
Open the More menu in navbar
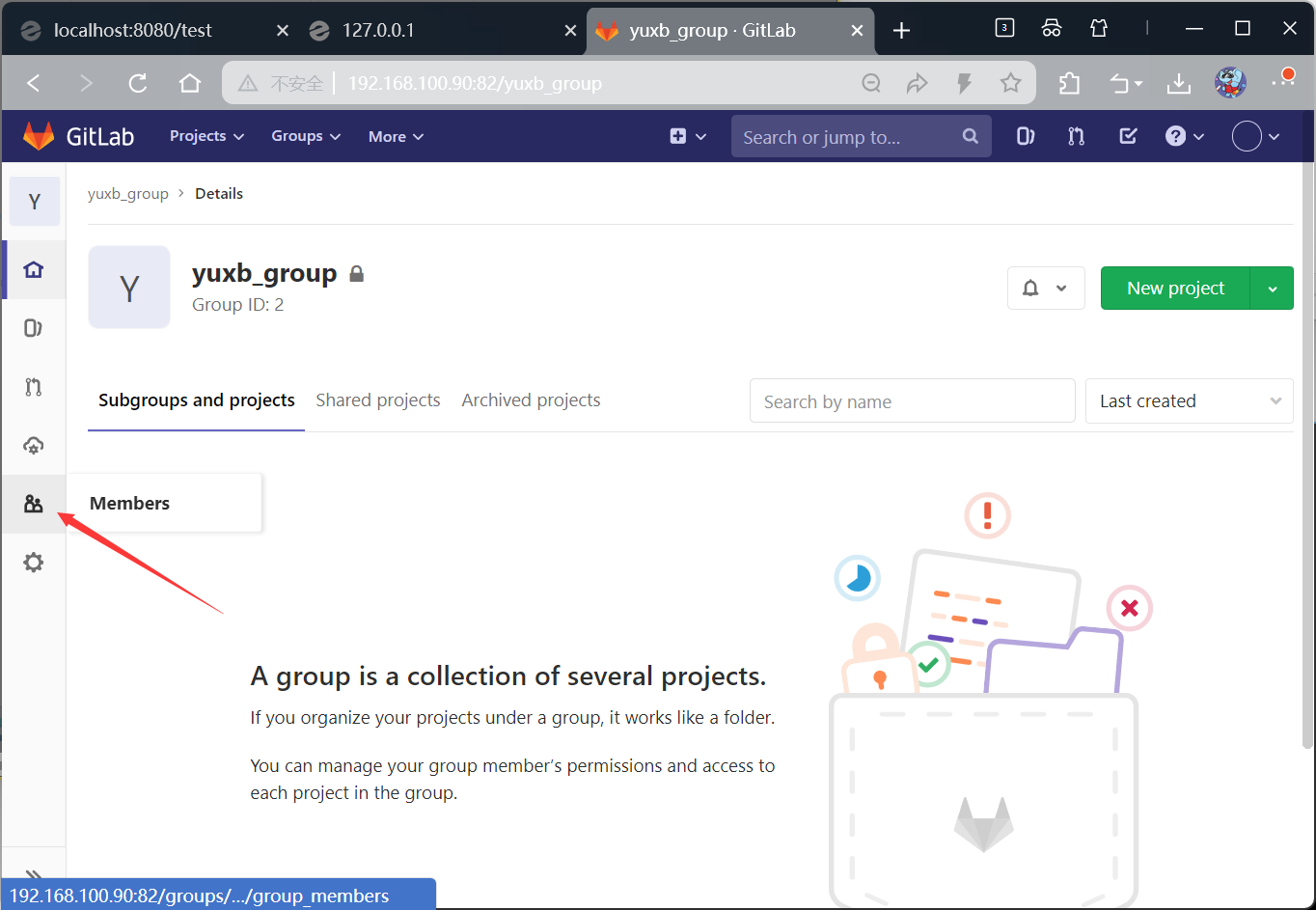tap(396, 137)
